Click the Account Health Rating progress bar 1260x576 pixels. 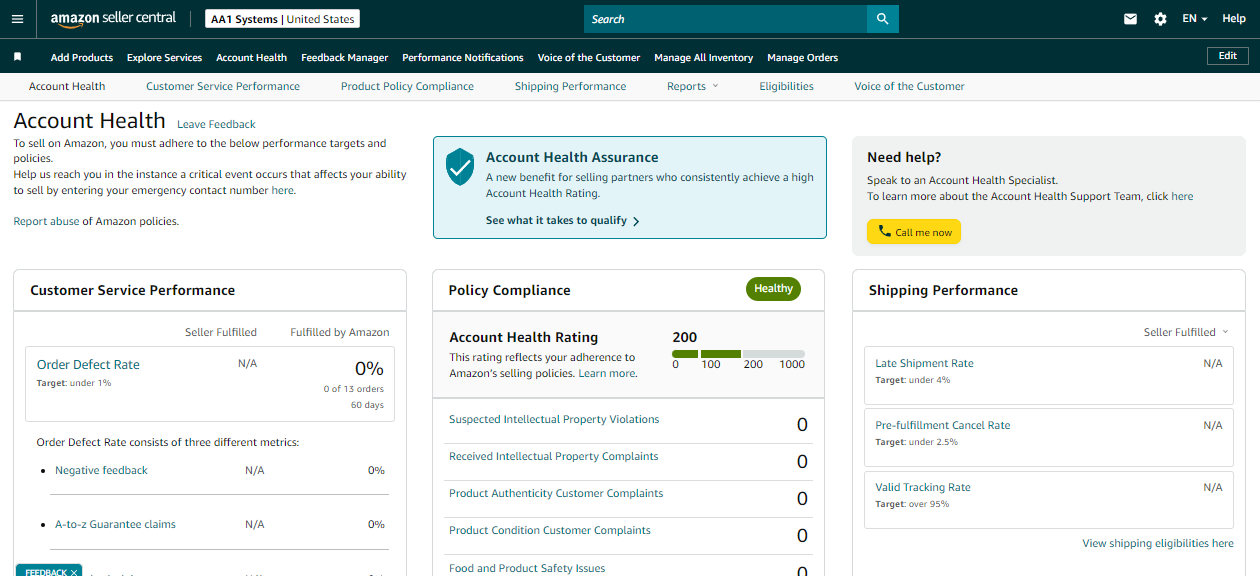tap(738, 353)
